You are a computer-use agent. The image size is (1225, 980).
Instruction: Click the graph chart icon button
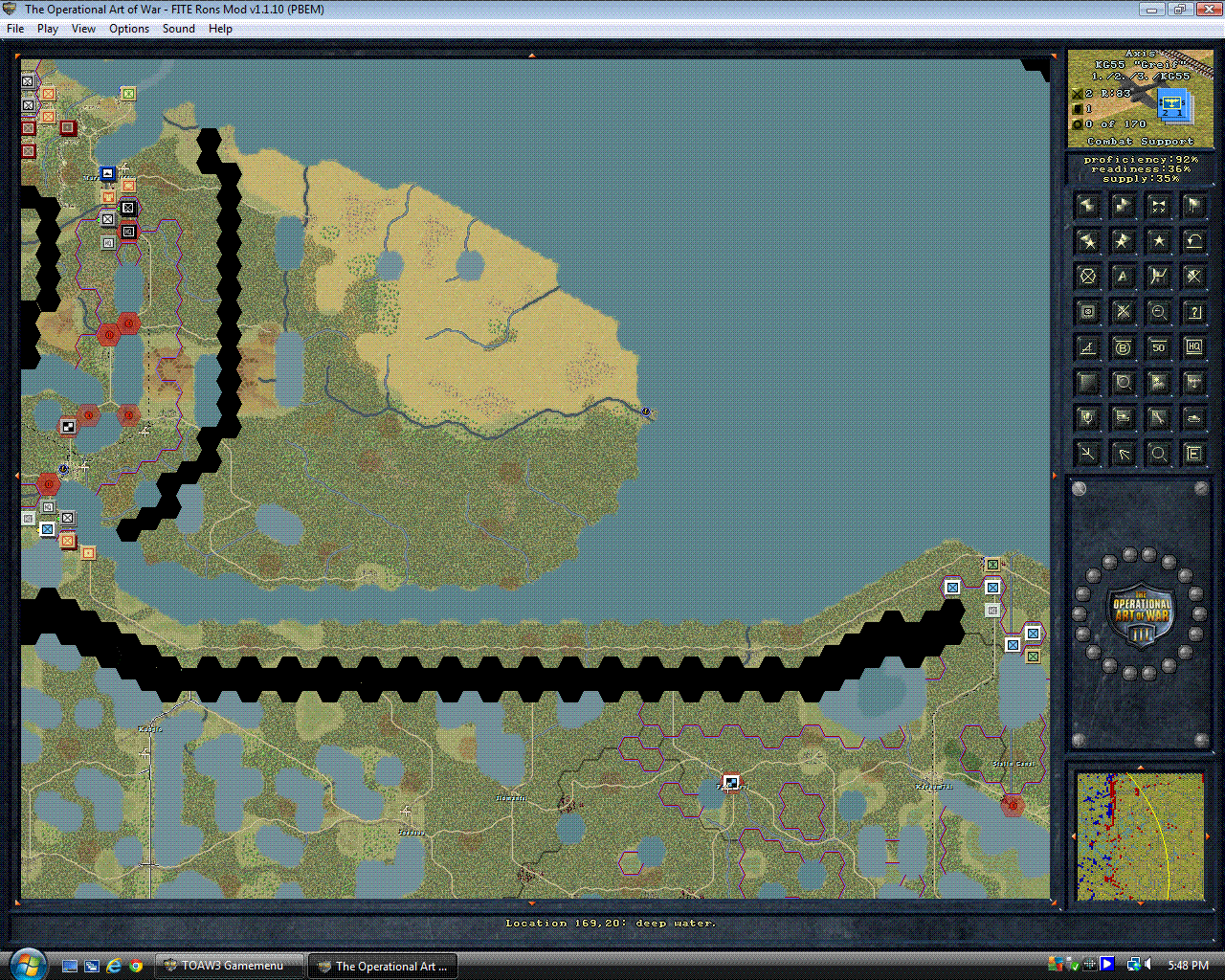coord(1159,277)
